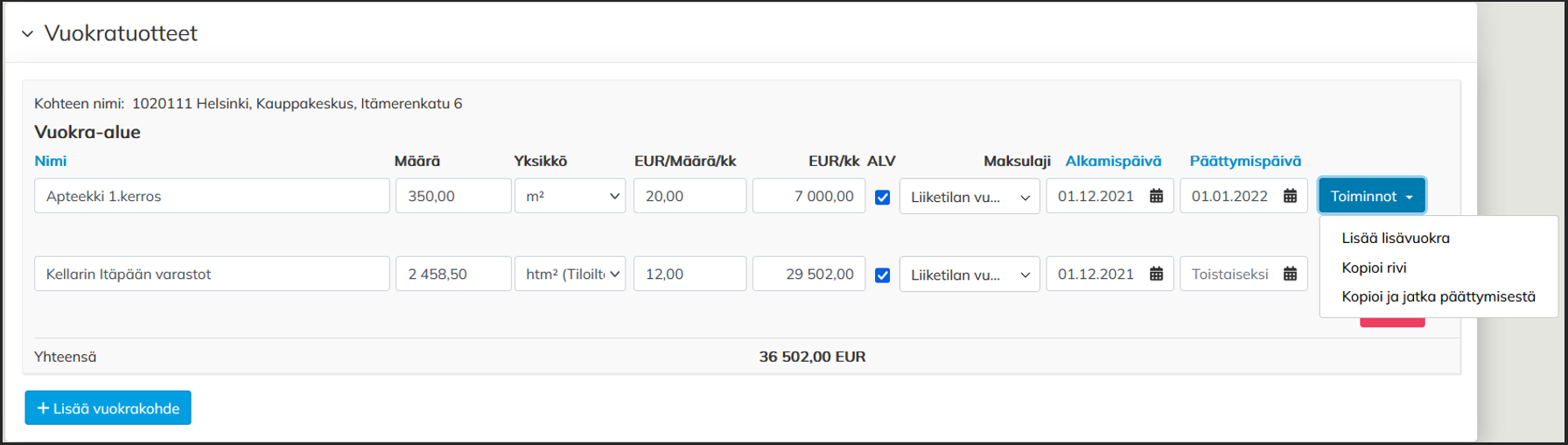
Task: Open calendar for Kellarin varastot start date
Action: coord(1156,274)
